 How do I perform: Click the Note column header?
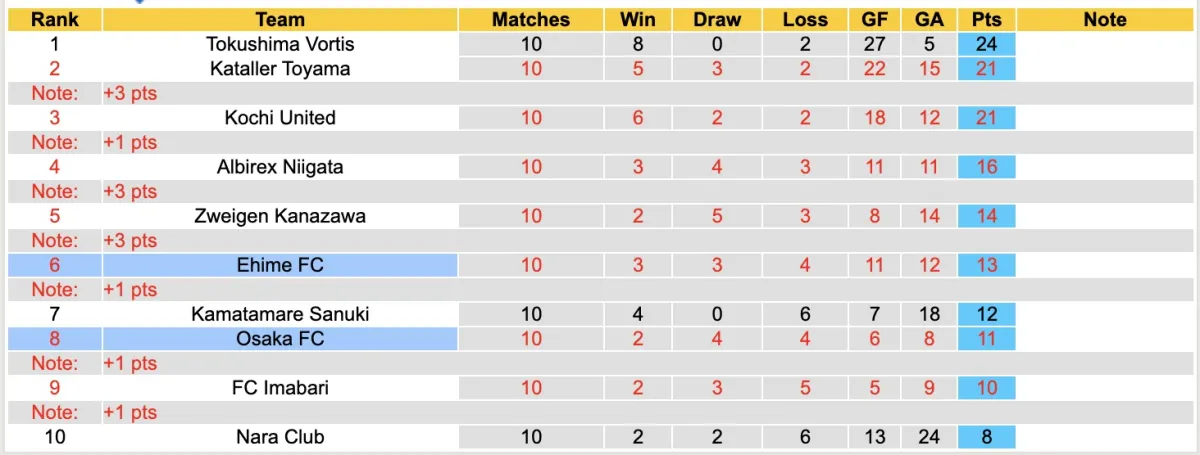[1104, 19]
